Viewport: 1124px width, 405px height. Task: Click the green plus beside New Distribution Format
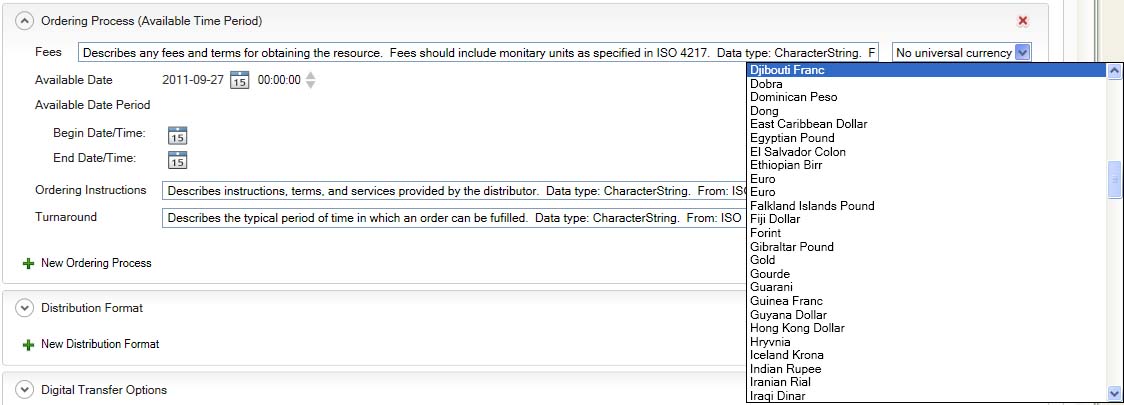point(28,344)
